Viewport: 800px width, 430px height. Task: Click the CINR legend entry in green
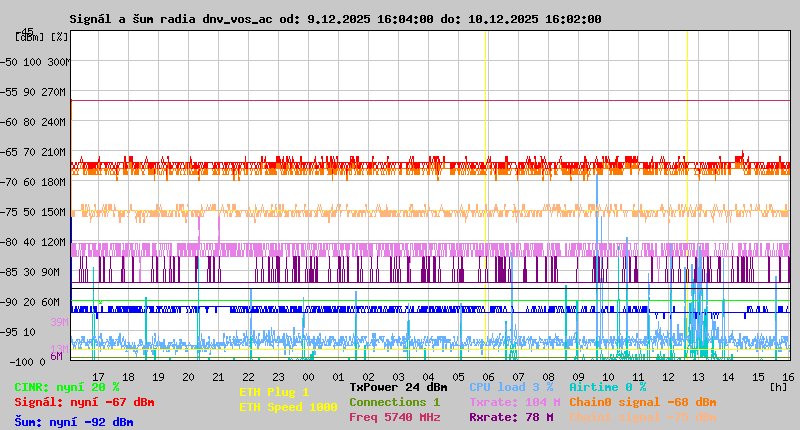[x=67, y=387]
